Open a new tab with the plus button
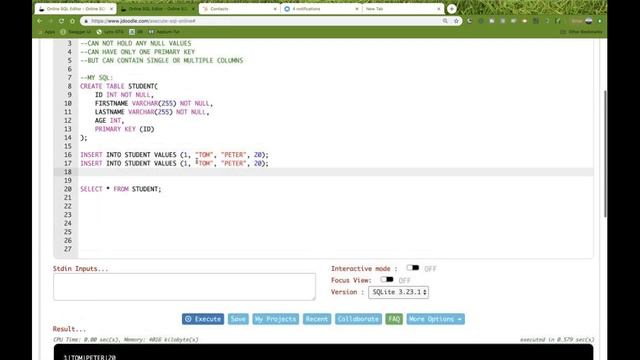This screenshot has height=360, width=640. (x=451, y=9)
